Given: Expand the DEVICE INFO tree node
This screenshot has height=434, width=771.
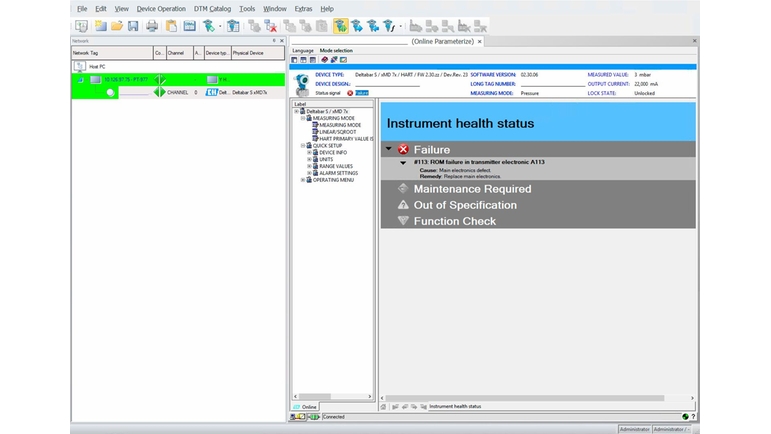Looking at the screenshot, I should point(309,153).
